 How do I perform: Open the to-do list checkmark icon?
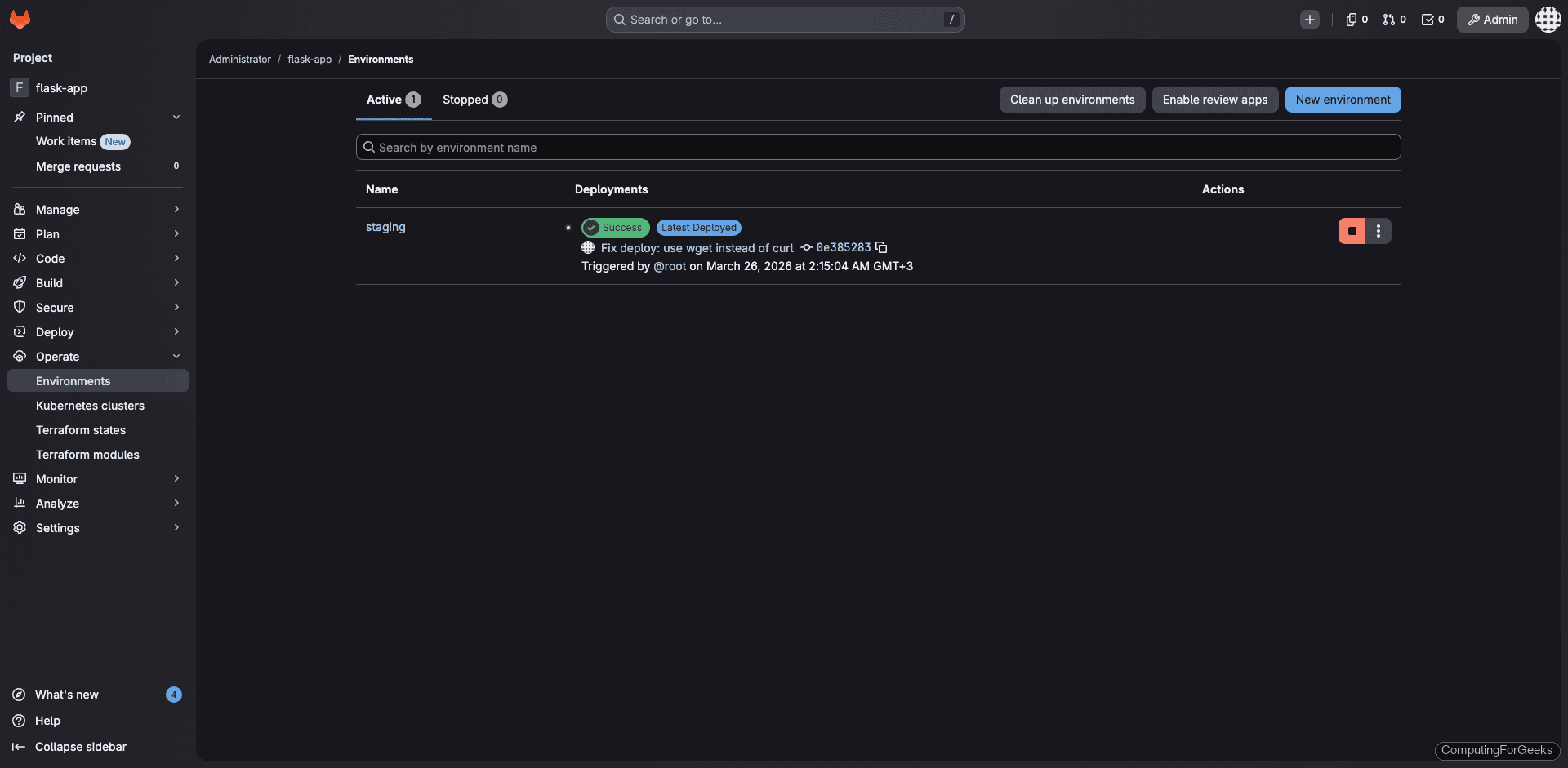[1428, 19]
